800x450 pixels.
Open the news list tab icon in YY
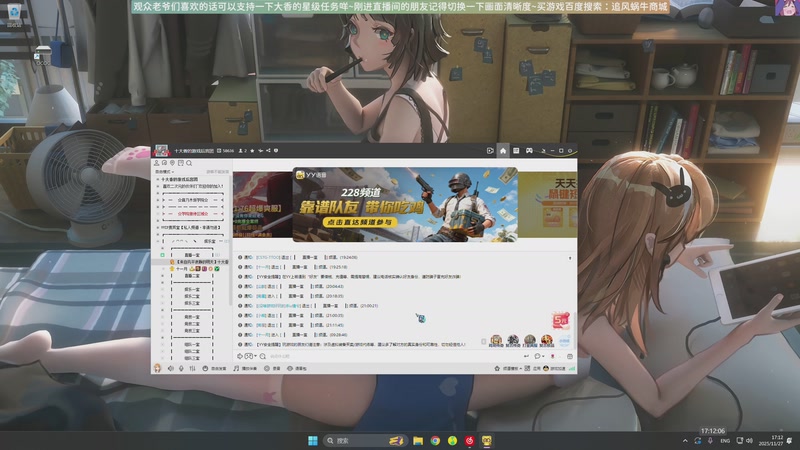(516, 151)
